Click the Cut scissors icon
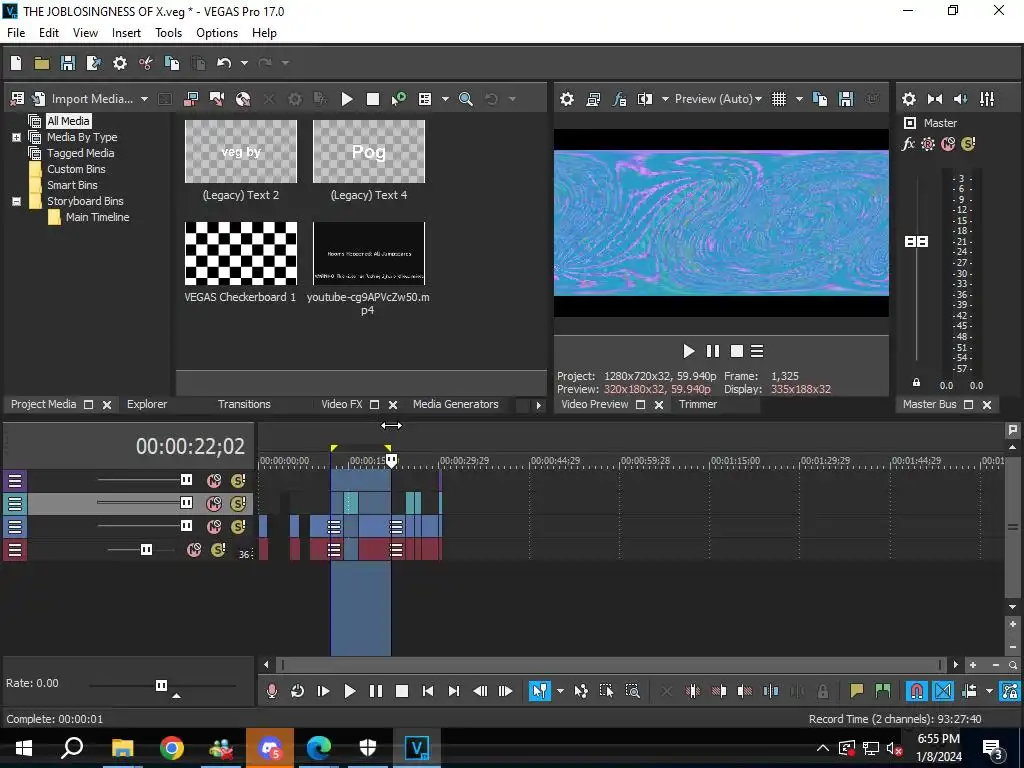 click(146, 63)
